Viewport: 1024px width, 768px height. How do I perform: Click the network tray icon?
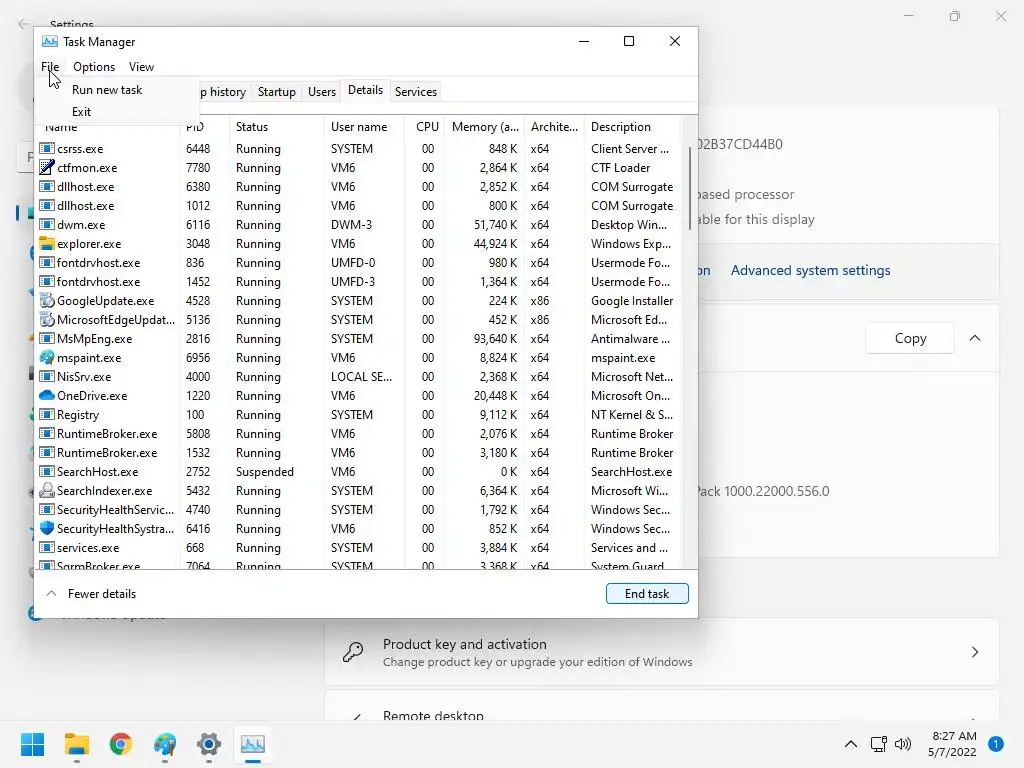click(878, 744)
